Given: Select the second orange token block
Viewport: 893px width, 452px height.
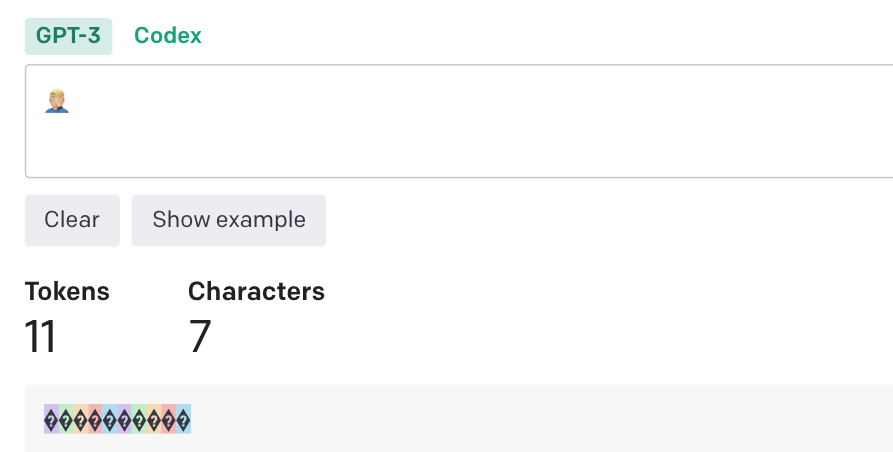Looking at the screenshot, I should click(154, 420).
